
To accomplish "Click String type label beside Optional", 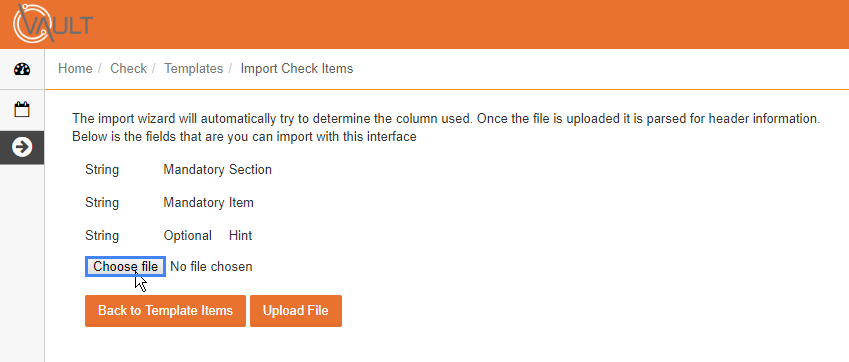I will (102, 236).
